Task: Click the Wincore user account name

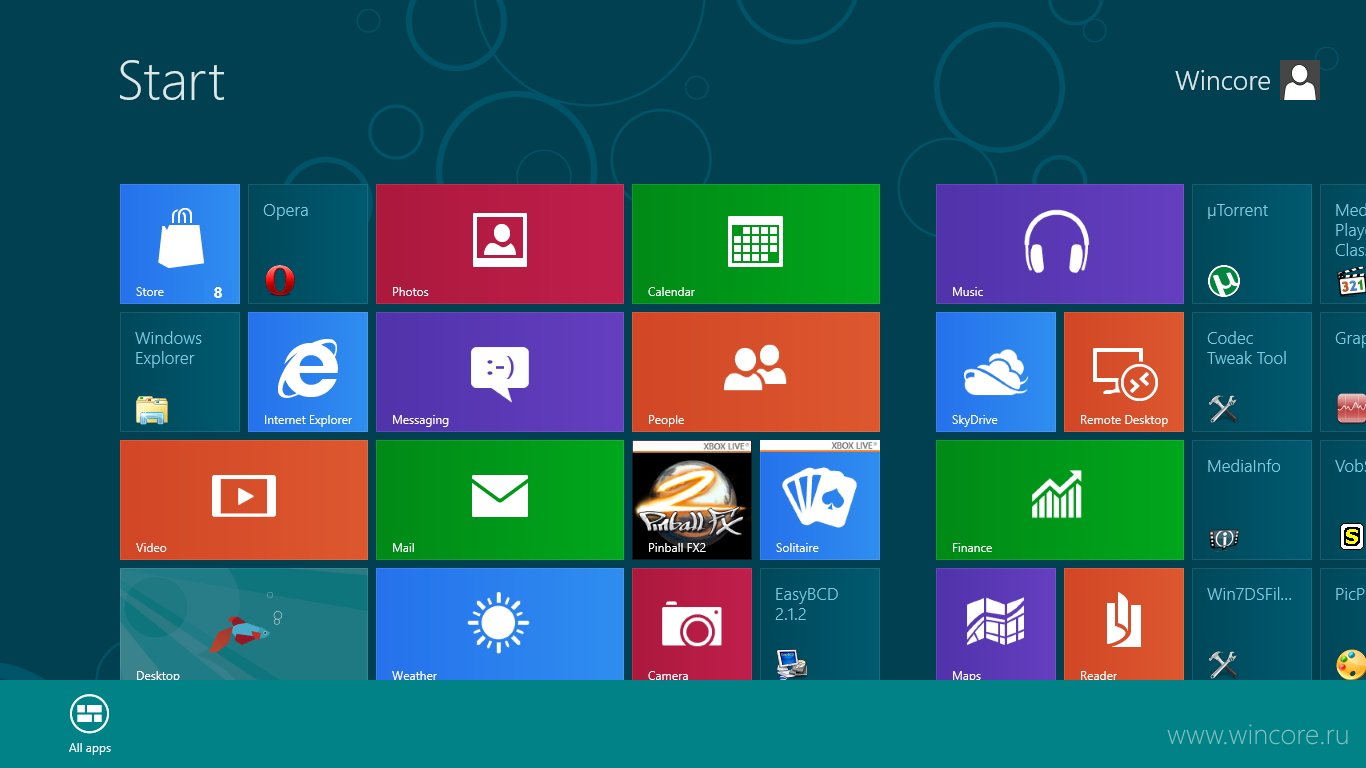Action: coord(1222,81)
